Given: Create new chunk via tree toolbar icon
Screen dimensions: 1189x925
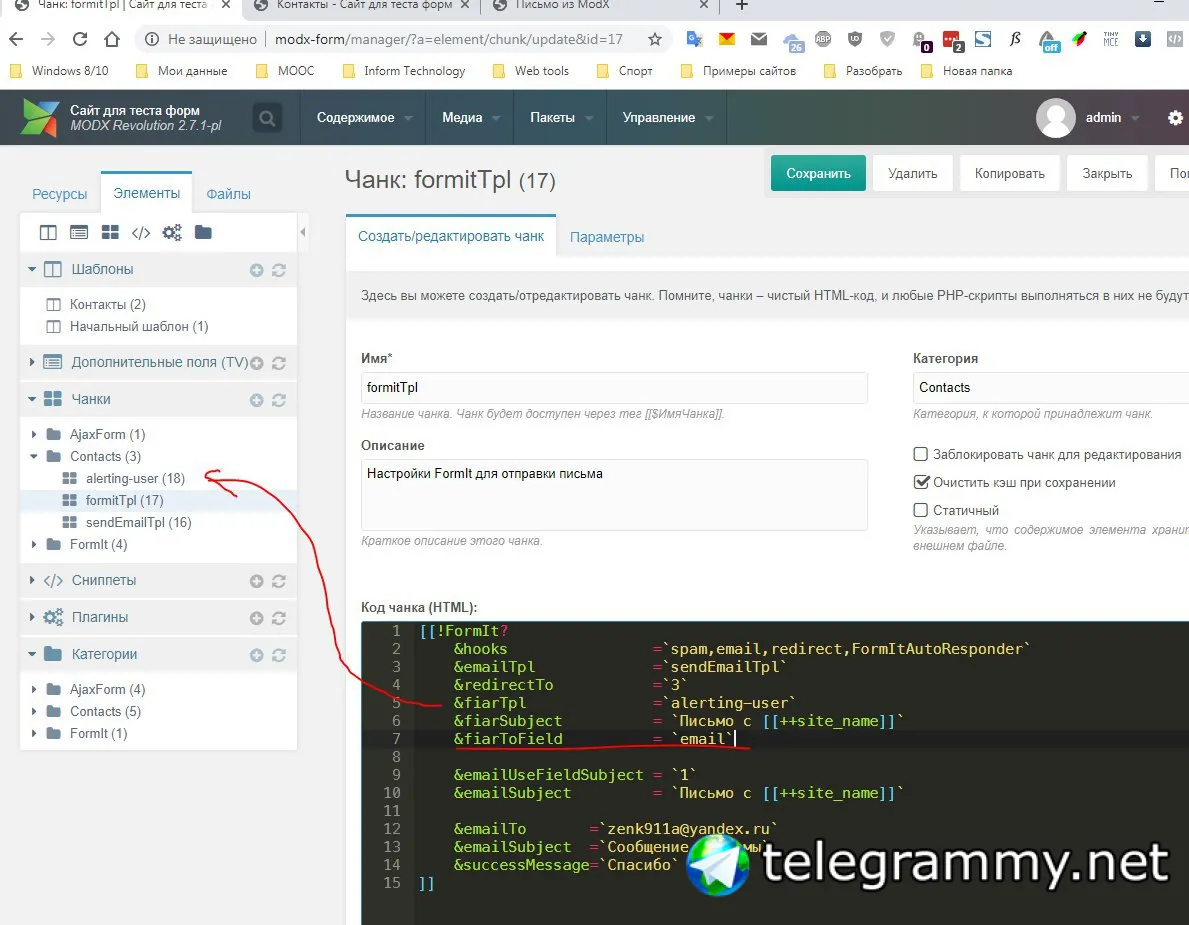Looking at the screenshot, I should point(110,232).
